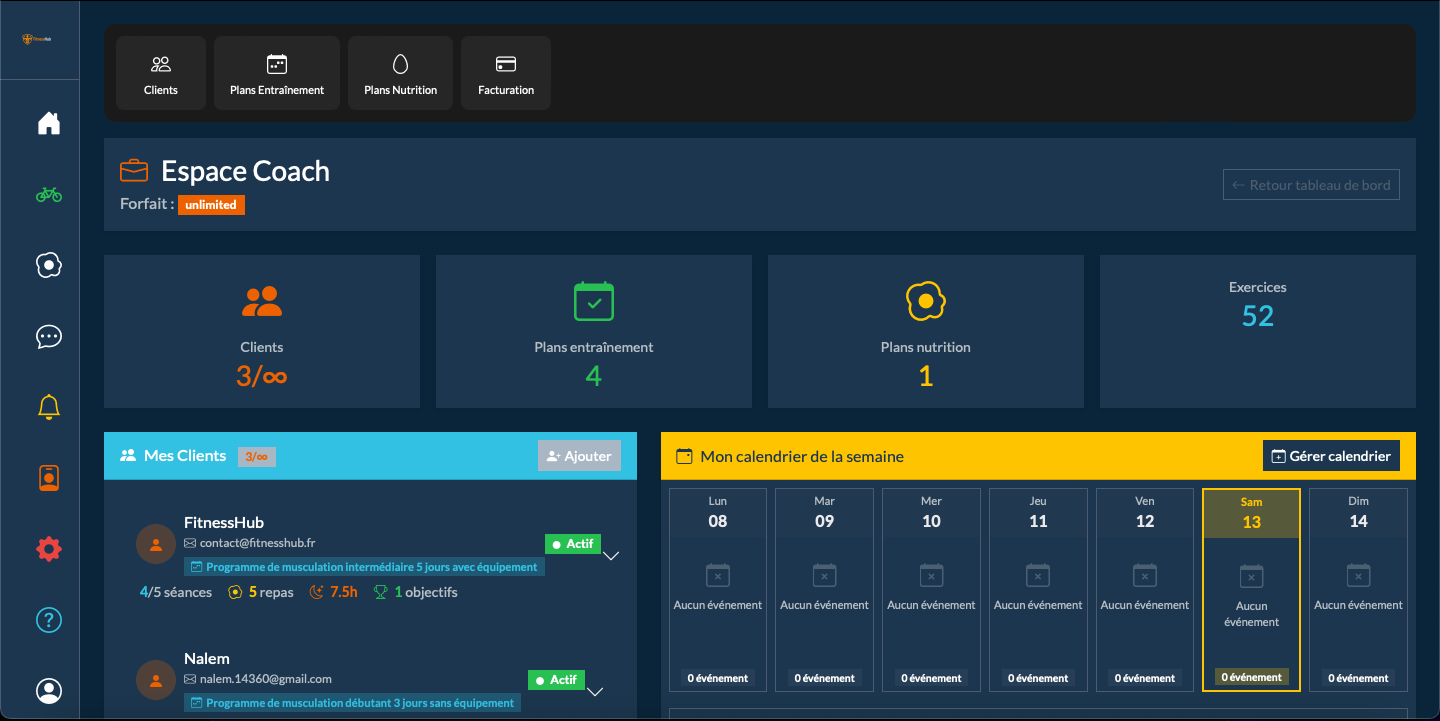Open the fried egg nutrition sidebar icon
Image resolution: width=1440 pixels, height=721 pixels.
click(48, 265)
